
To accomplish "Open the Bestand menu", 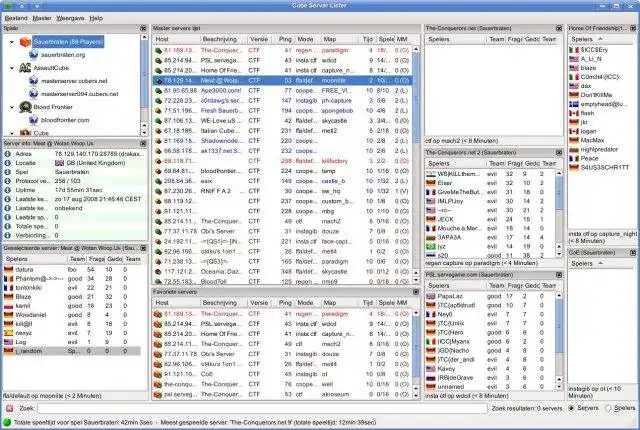I will (x=16, y=18).
